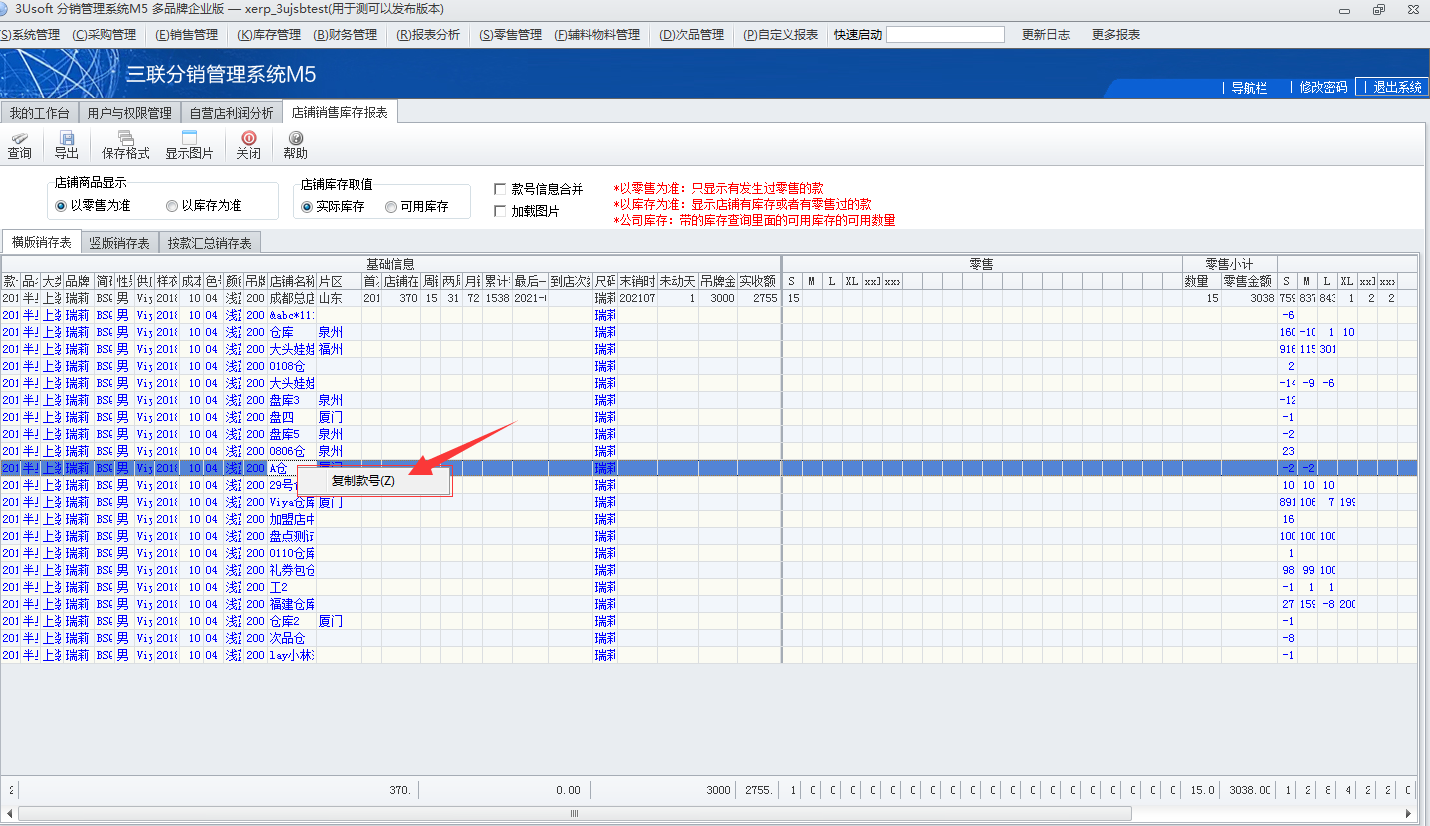
Task: Click the horizontal scrollbar left arrow
Action: [9, 813]
